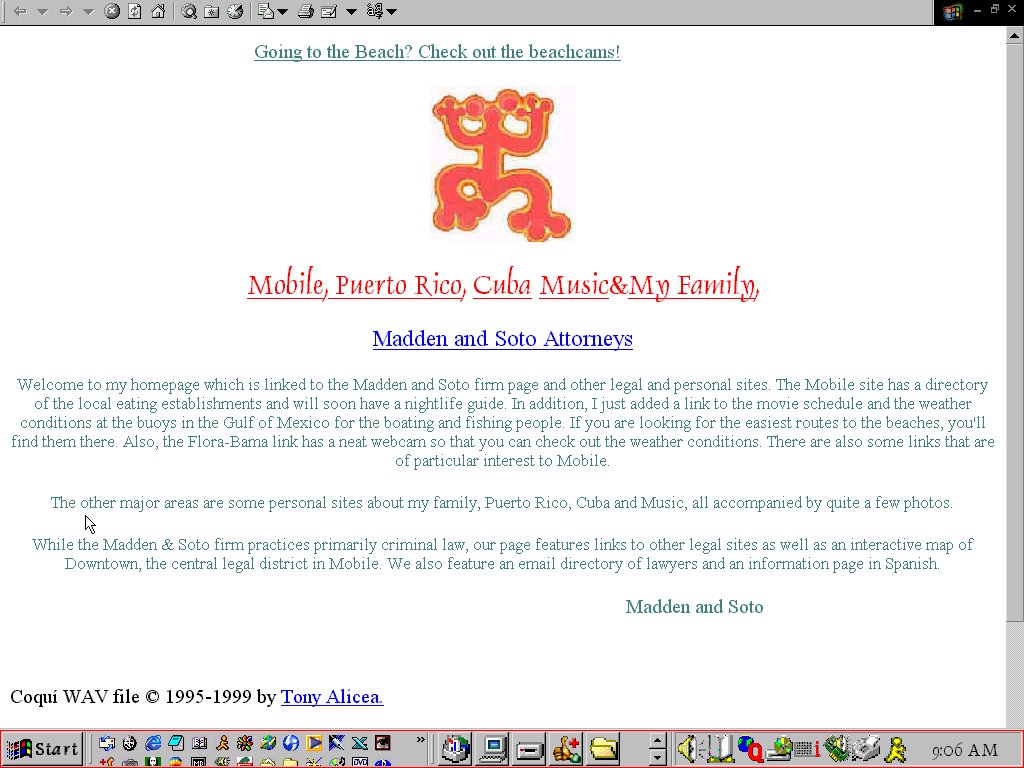The image size is (1024, 768).
Task: Open the History icon
Action: click(234, 12)
